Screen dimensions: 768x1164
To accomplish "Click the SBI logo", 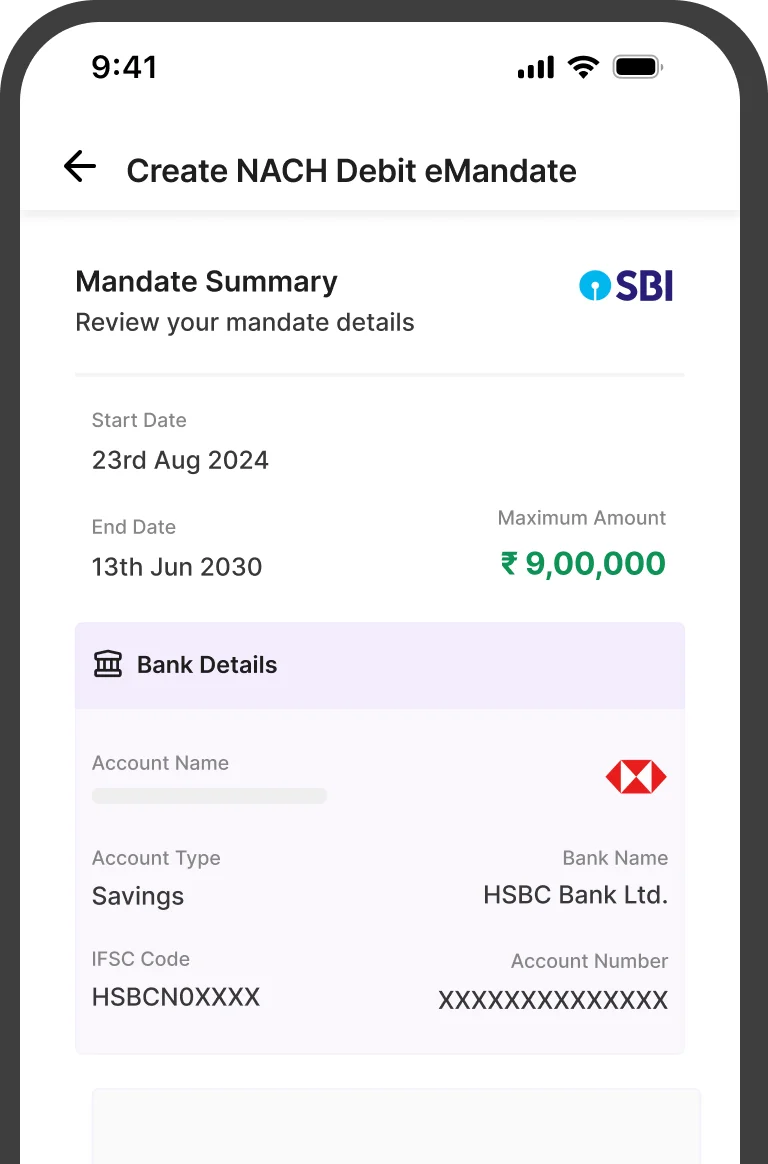I will (626, 286).
